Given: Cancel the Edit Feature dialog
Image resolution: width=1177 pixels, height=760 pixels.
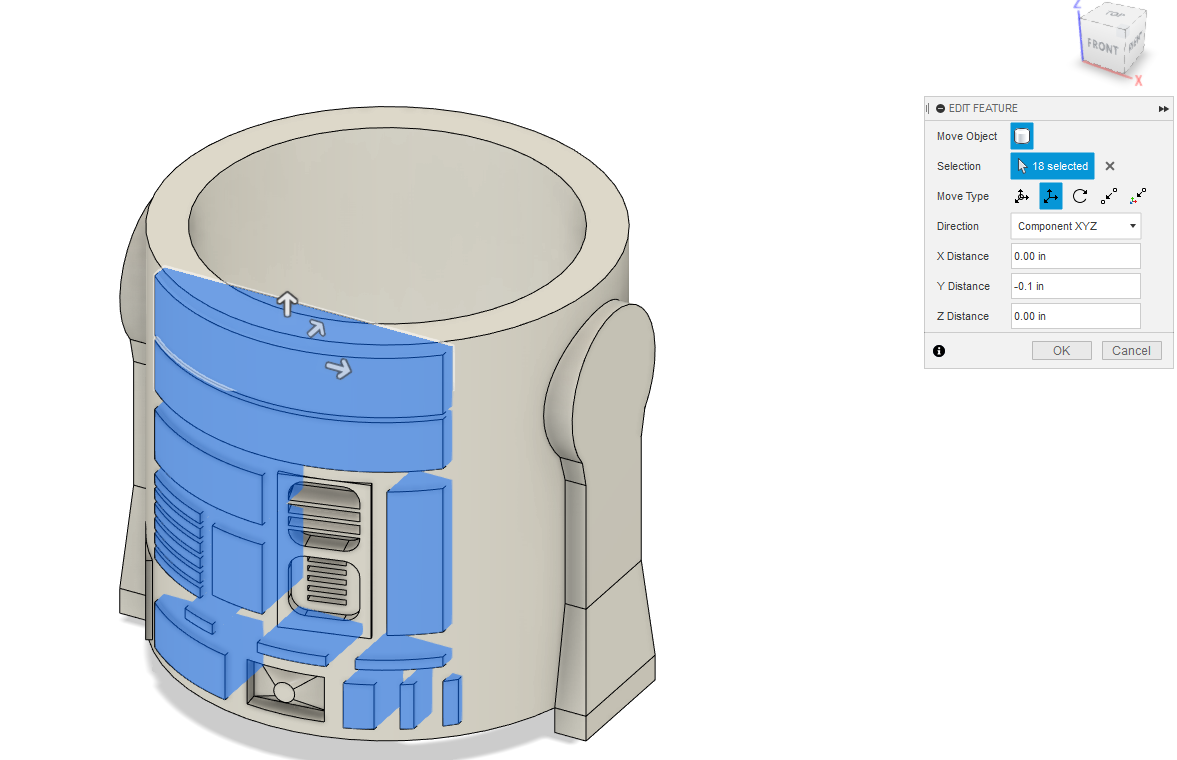Looking at the screenshot, I should (x=1131, y=351).
